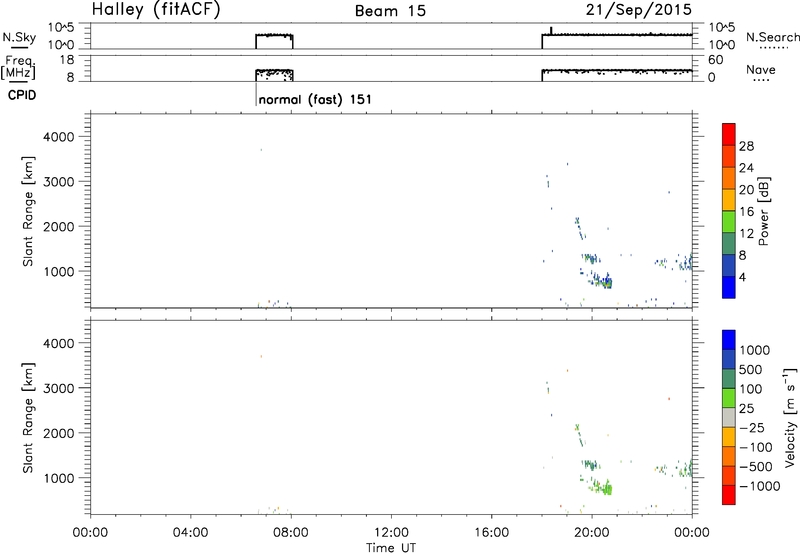Click the '04:00' time tick label
This screenshot has height=554, width=800.
190,533
